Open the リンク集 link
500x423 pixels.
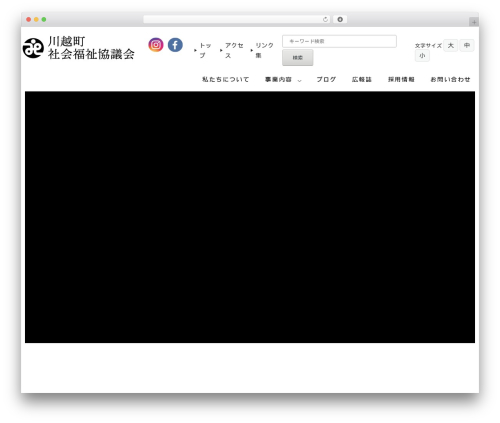coord(264,50)
